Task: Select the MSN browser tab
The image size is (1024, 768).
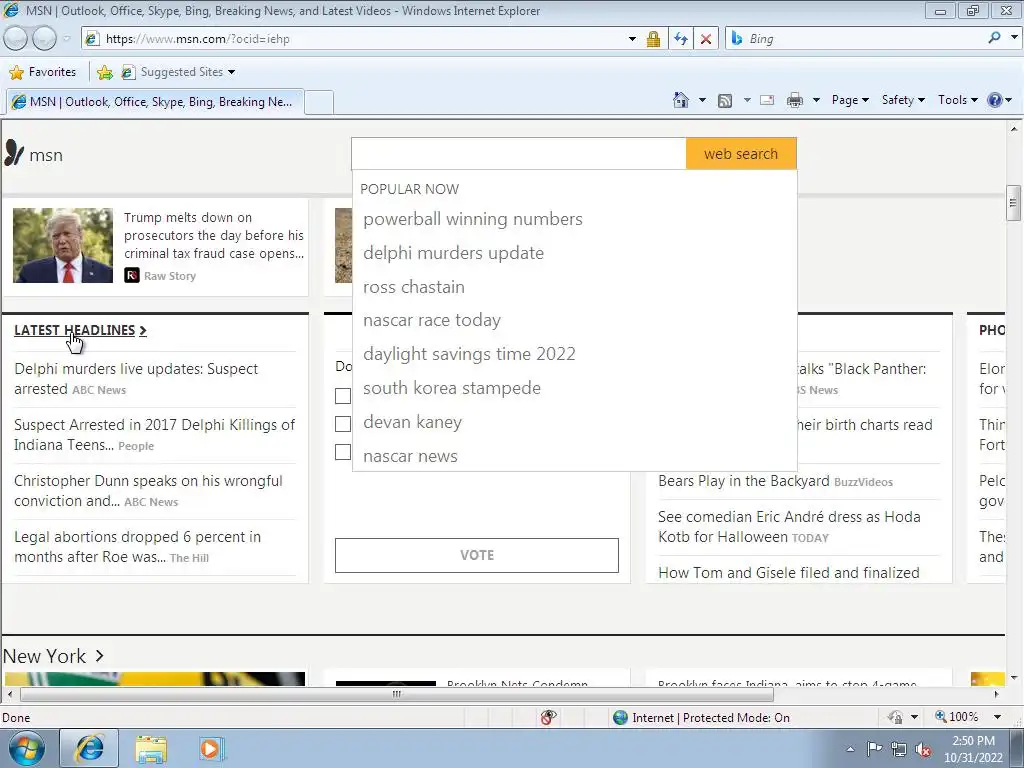Action: [x=155, y=102]
